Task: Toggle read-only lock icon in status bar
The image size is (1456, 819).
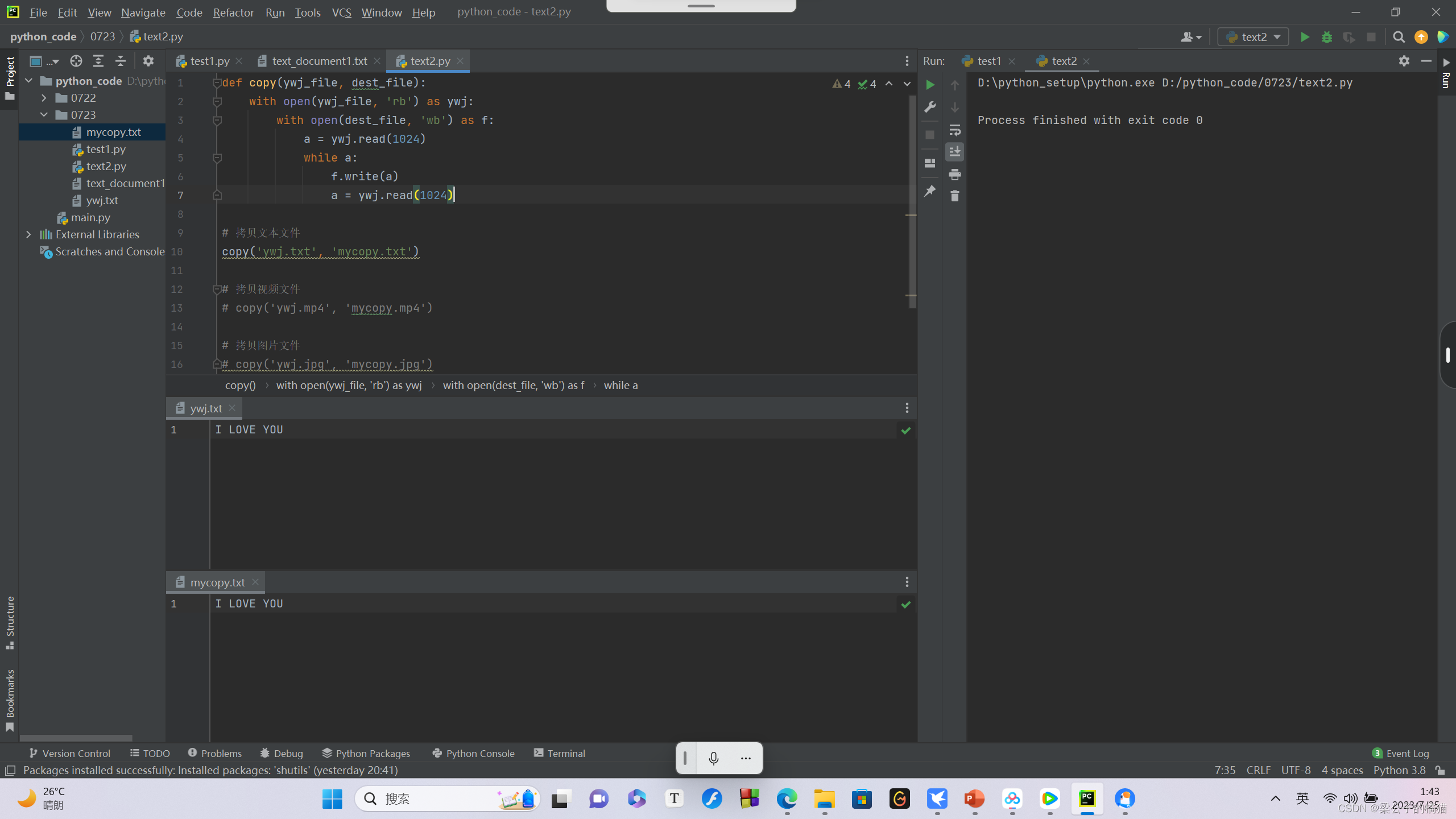Action: click(1441, 770)
